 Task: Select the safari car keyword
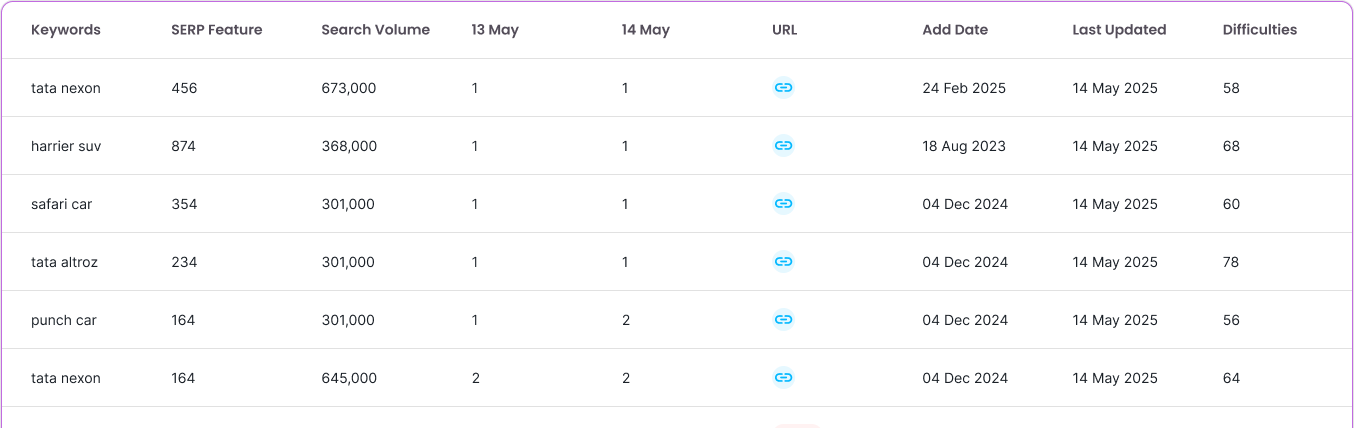(x=62, y=204)
